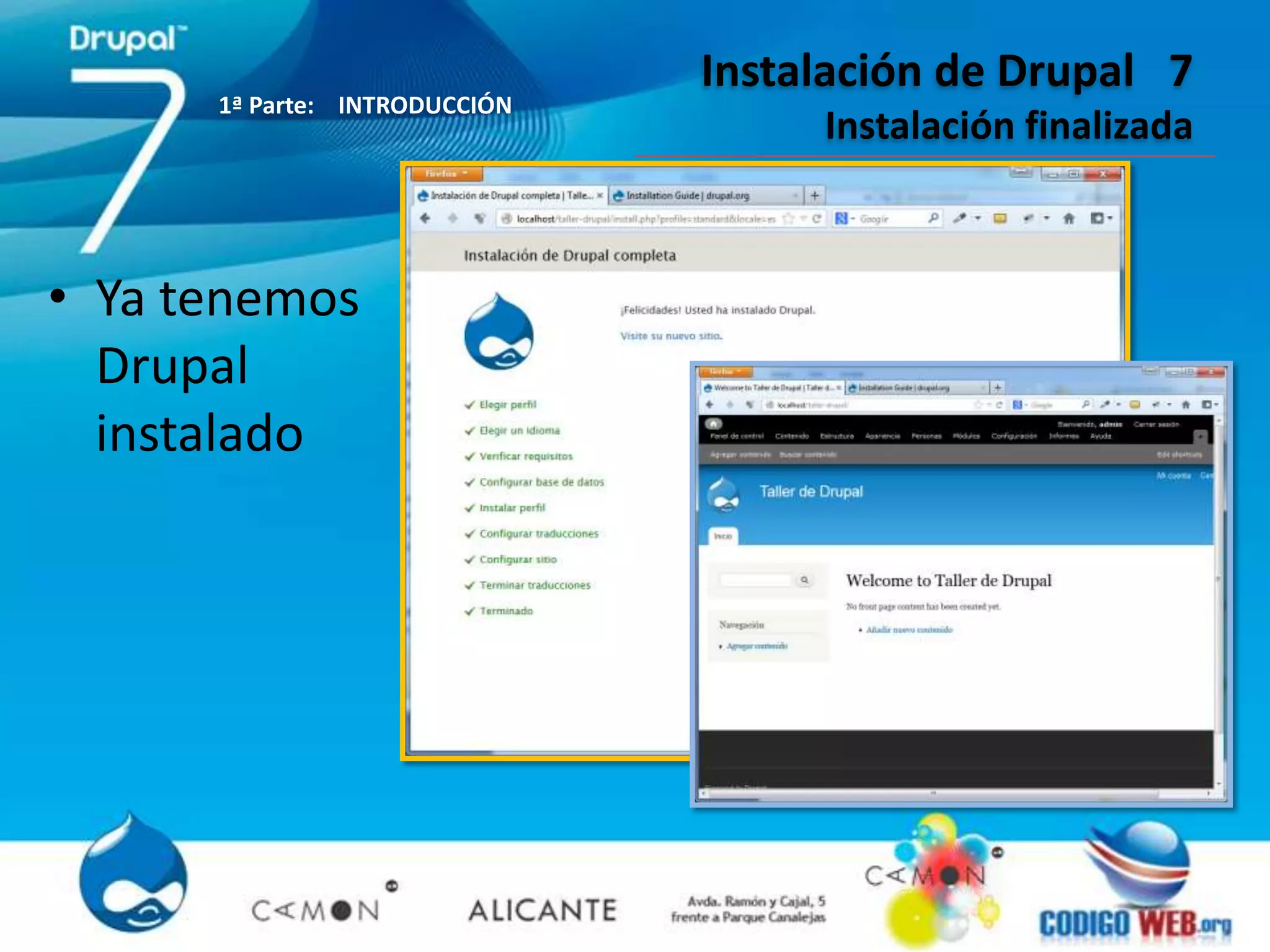Open 'Panel de control' in admin menu
This screenshot has width=1270, height=952.
point(737,436)
